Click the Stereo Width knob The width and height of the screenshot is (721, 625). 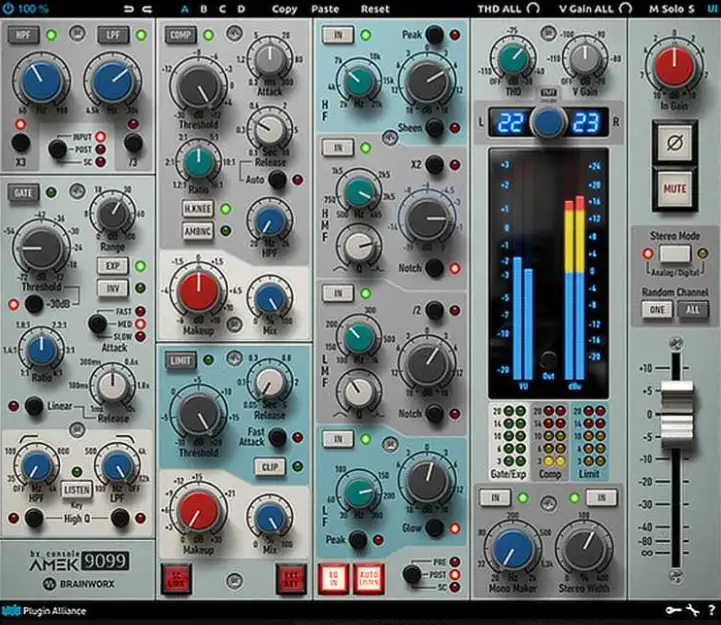pos(584,550)
